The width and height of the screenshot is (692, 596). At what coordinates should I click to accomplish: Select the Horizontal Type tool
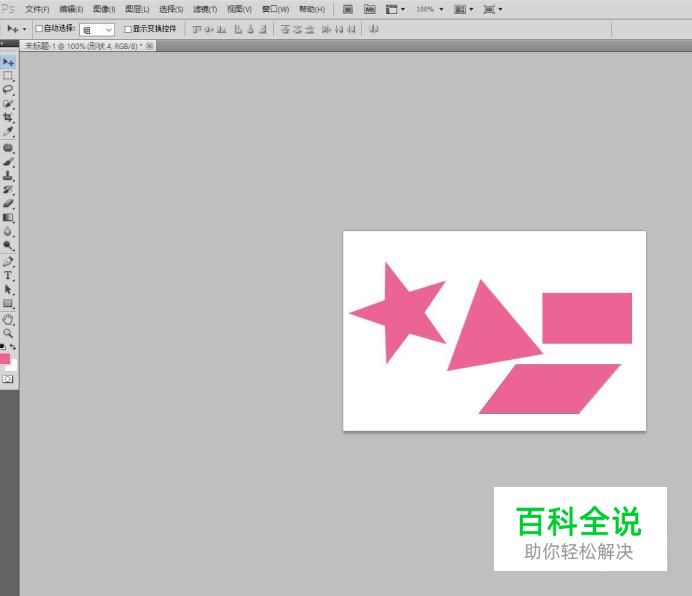[x=8, y=275]
